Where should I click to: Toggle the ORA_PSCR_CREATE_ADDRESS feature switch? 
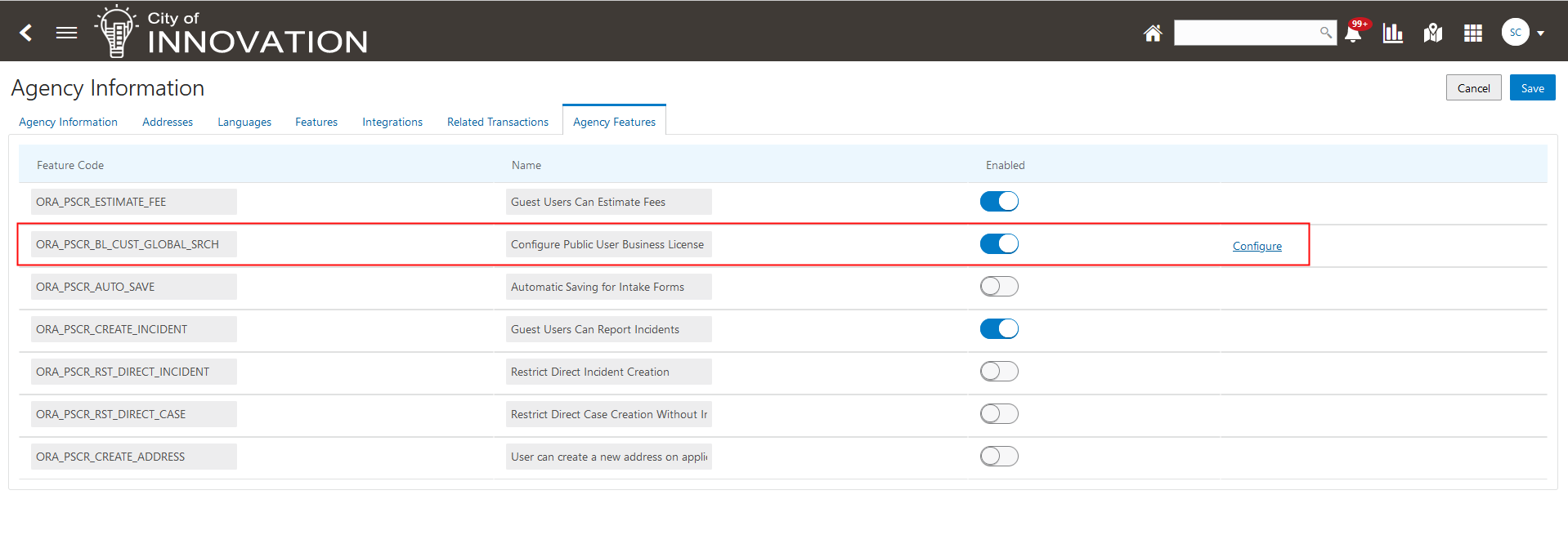point(999,457)
